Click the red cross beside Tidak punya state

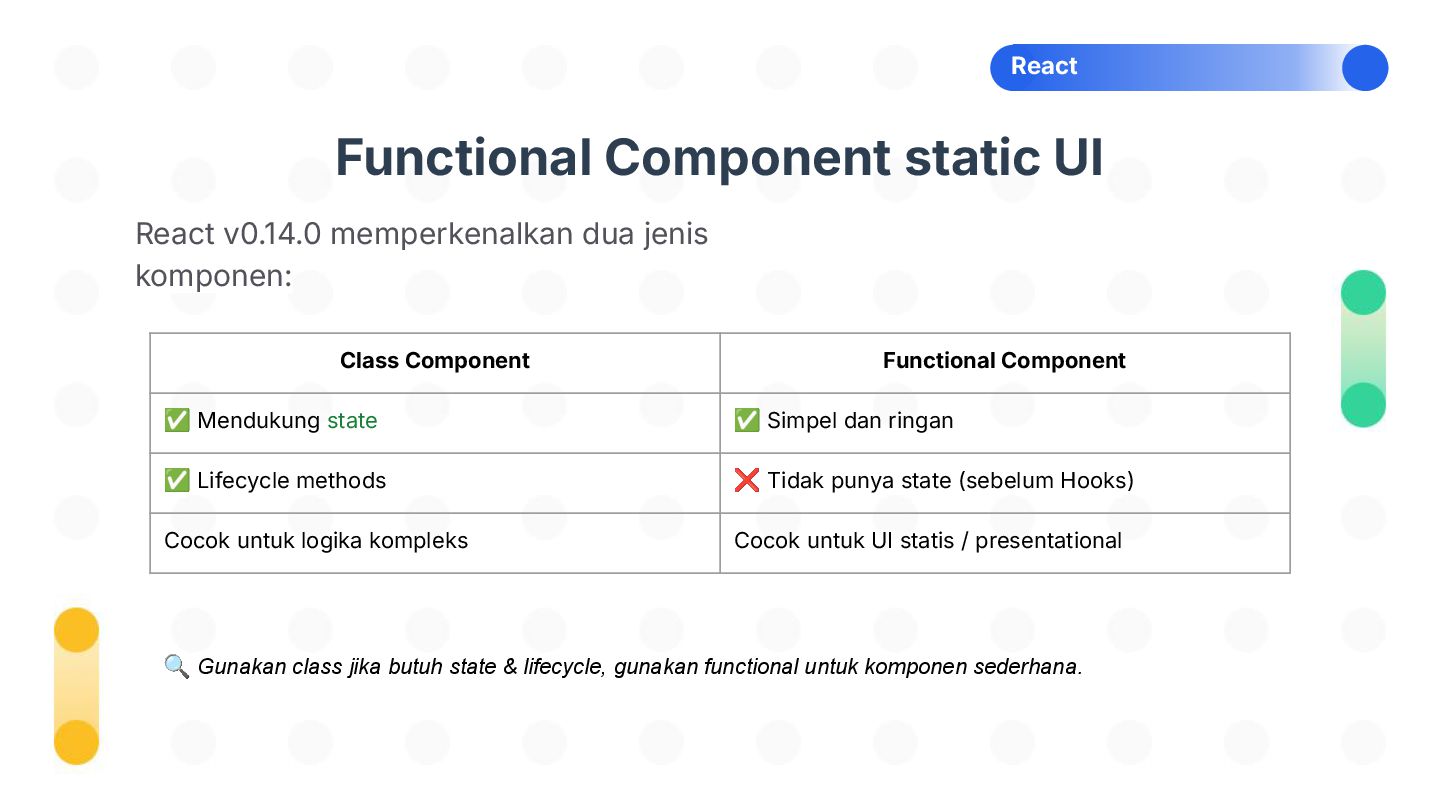[747, 481]
